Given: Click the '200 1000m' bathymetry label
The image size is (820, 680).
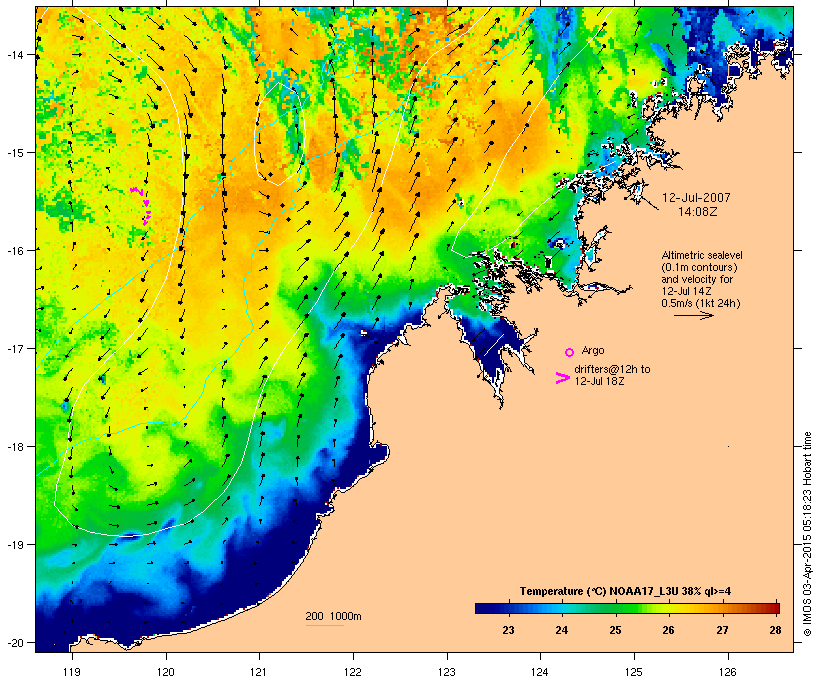Looking at the screenshot, I should (333, 616).
